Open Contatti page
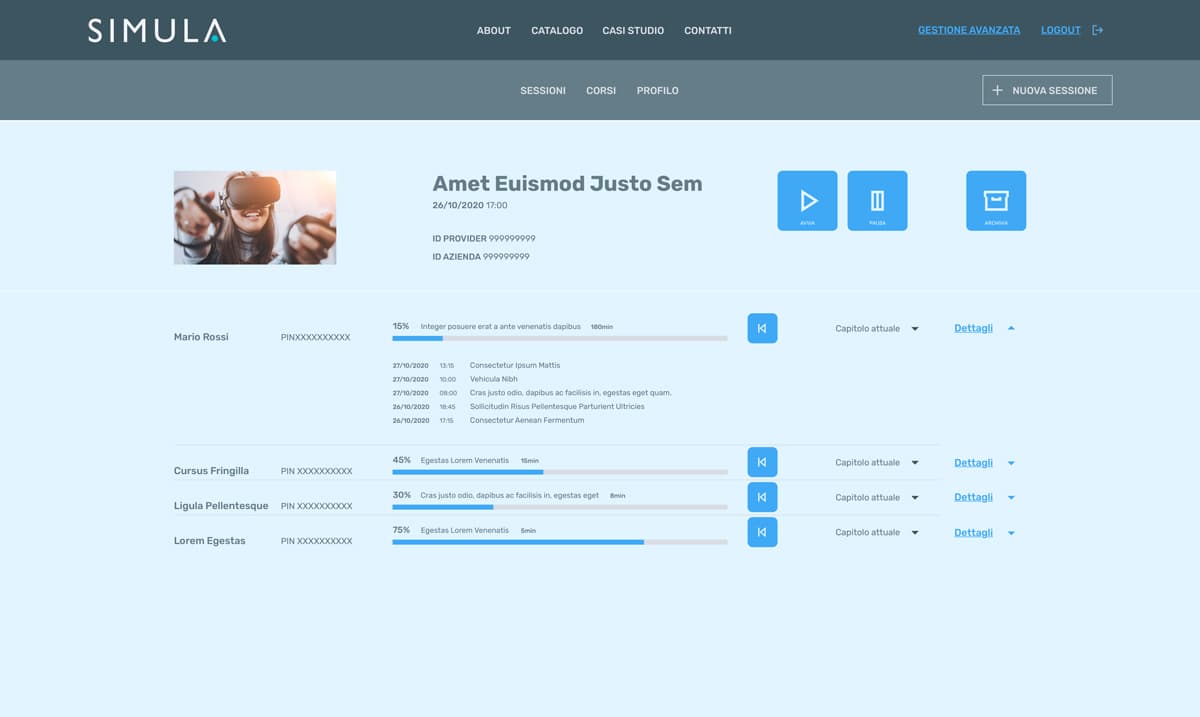This screenshot has width=1200, height=717. coord(708,30)
